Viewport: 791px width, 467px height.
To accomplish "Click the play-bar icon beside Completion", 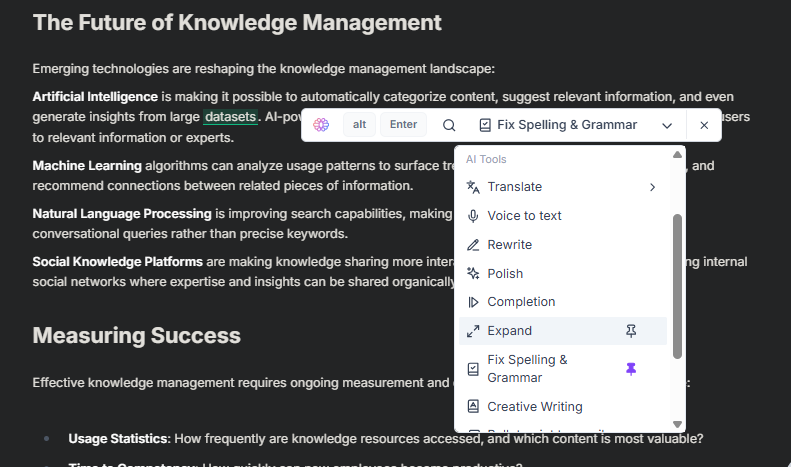I will click(473, 302).
